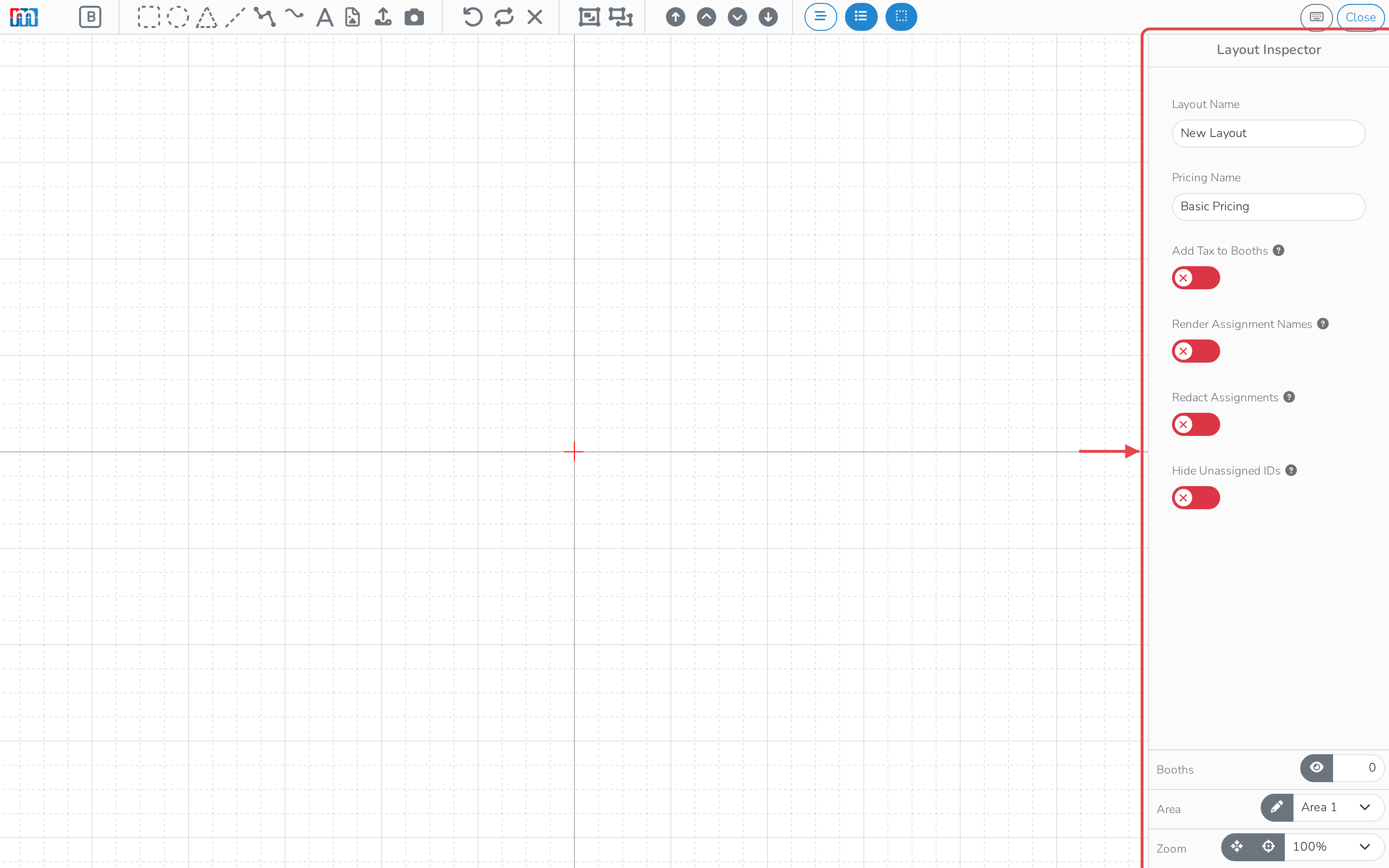Click the edit Area pencil button

click(1277, 808)
